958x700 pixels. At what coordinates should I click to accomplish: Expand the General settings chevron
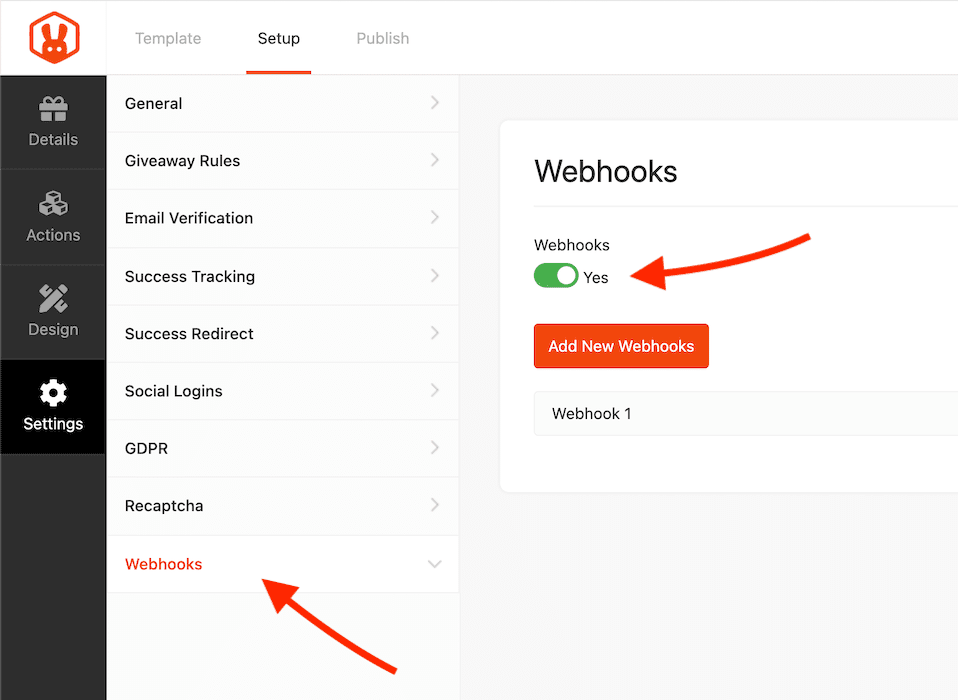click(x=434, y=103)
